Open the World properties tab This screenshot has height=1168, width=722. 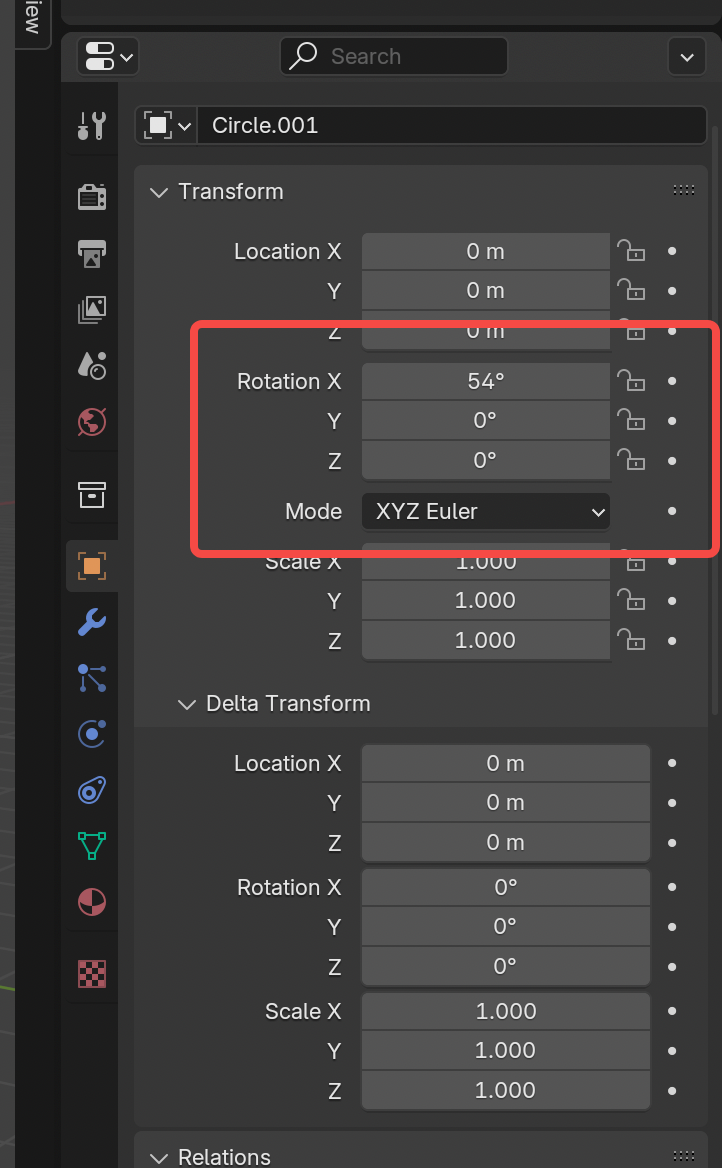click(92, 422)
